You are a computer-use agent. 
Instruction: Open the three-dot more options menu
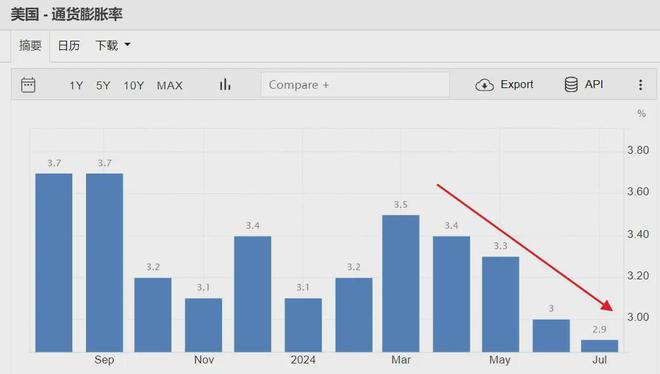coord(640,85)
